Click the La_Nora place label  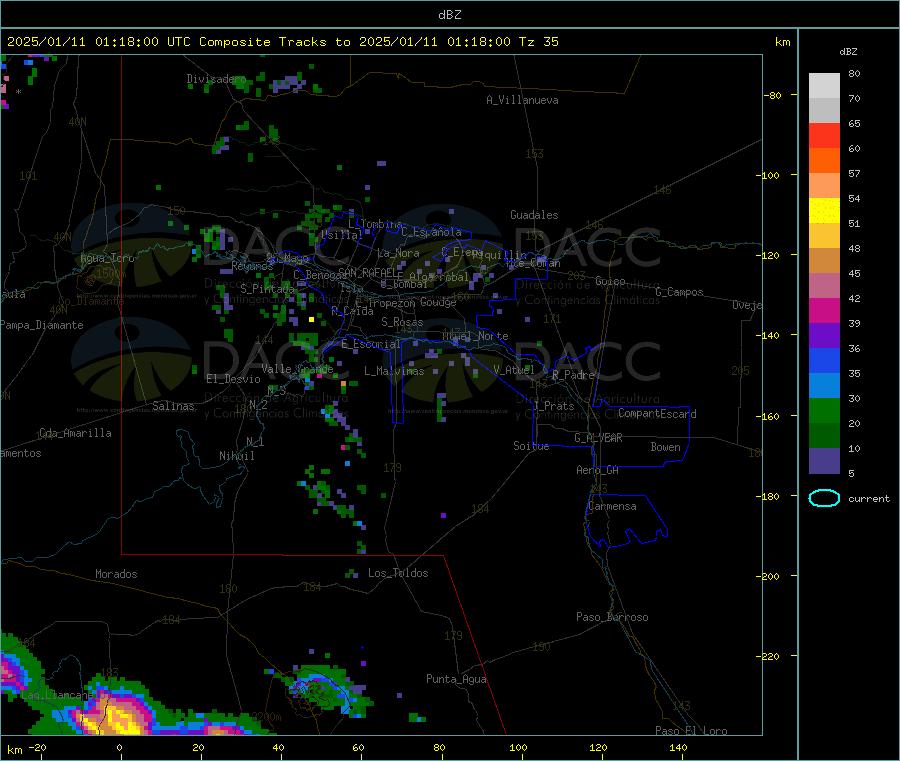[x=398, y=253]
